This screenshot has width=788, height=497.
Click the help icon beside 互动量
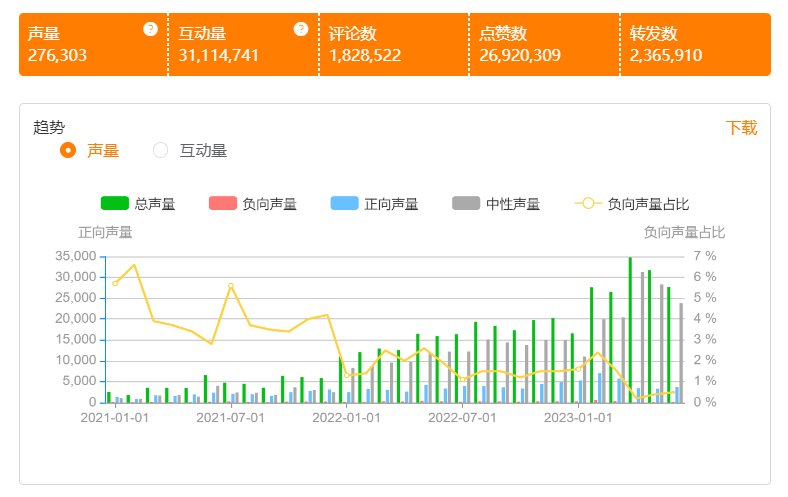point(301,29)
